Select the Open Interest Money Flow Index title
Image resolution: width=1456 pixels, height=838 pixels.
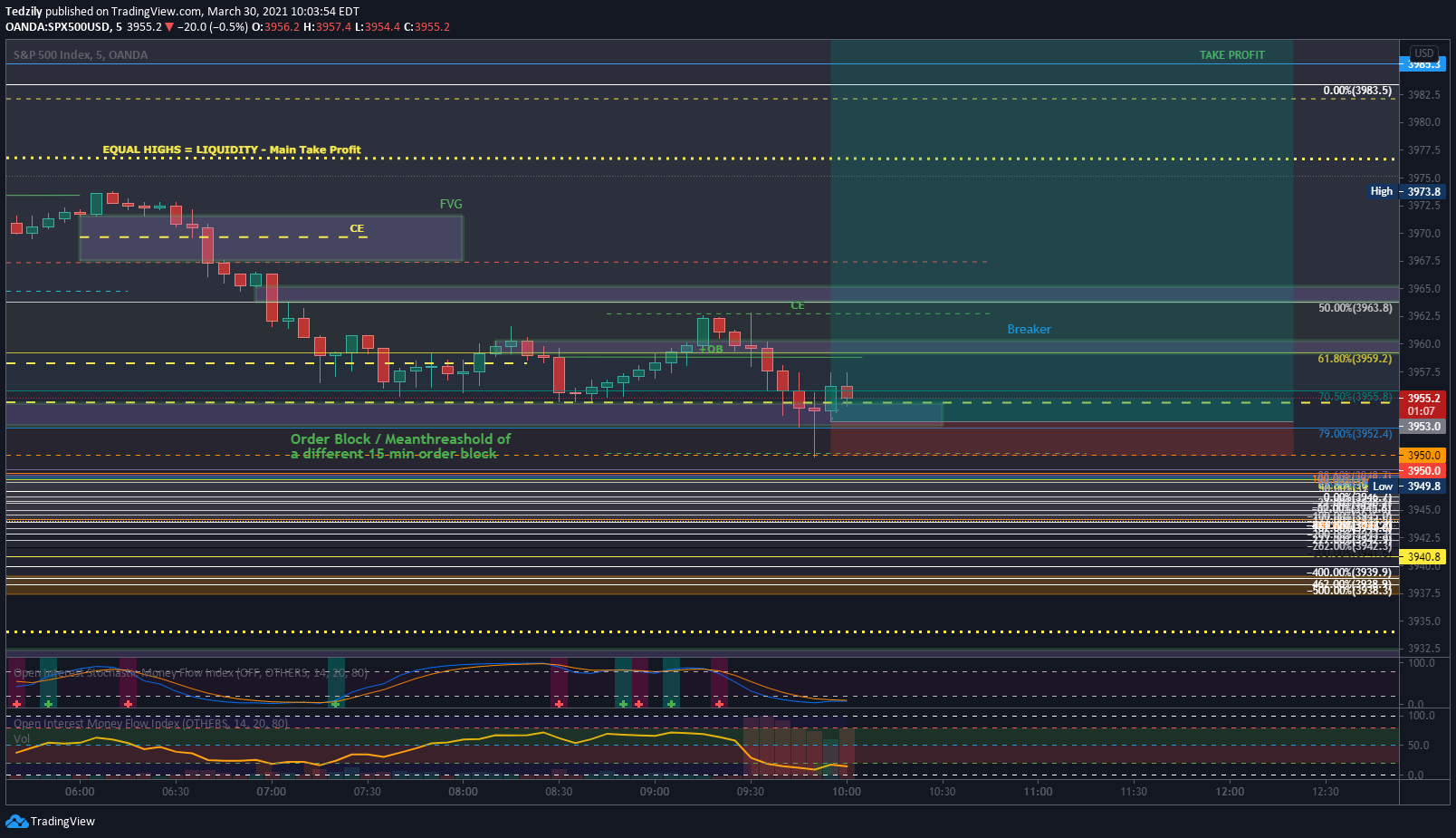click(x=151, y=724)
